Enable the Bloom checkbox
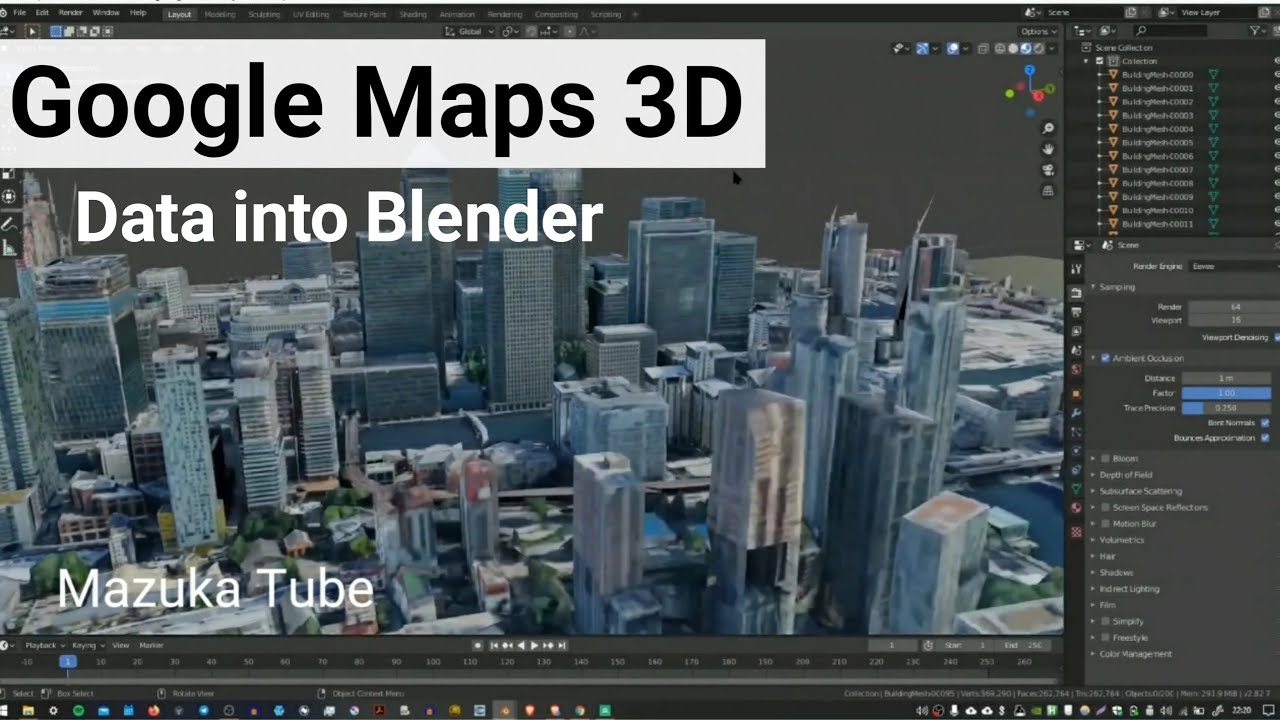The width and height of the screenshot is (1280, 720). tap(1105, 458)
